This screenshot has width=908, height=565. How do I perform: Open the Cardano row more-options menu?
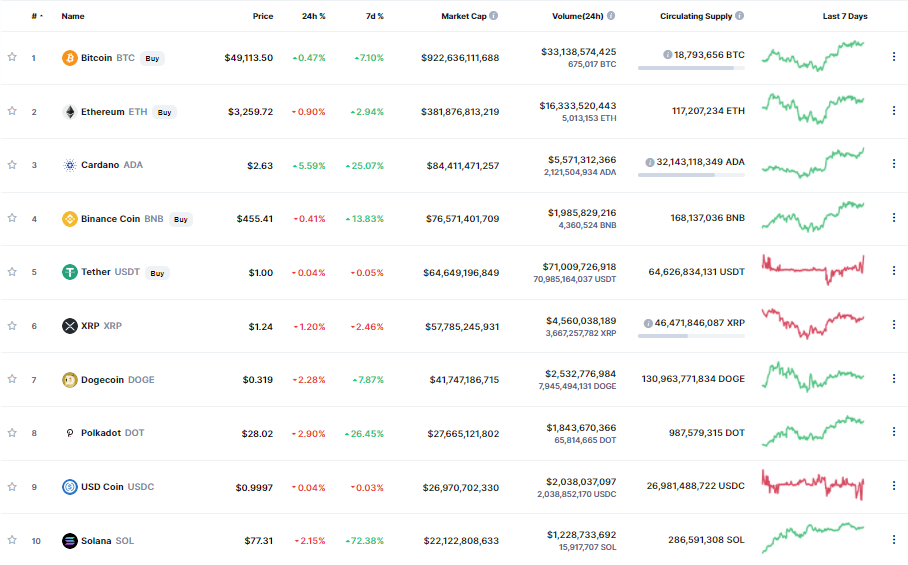[x=894, y=164]
